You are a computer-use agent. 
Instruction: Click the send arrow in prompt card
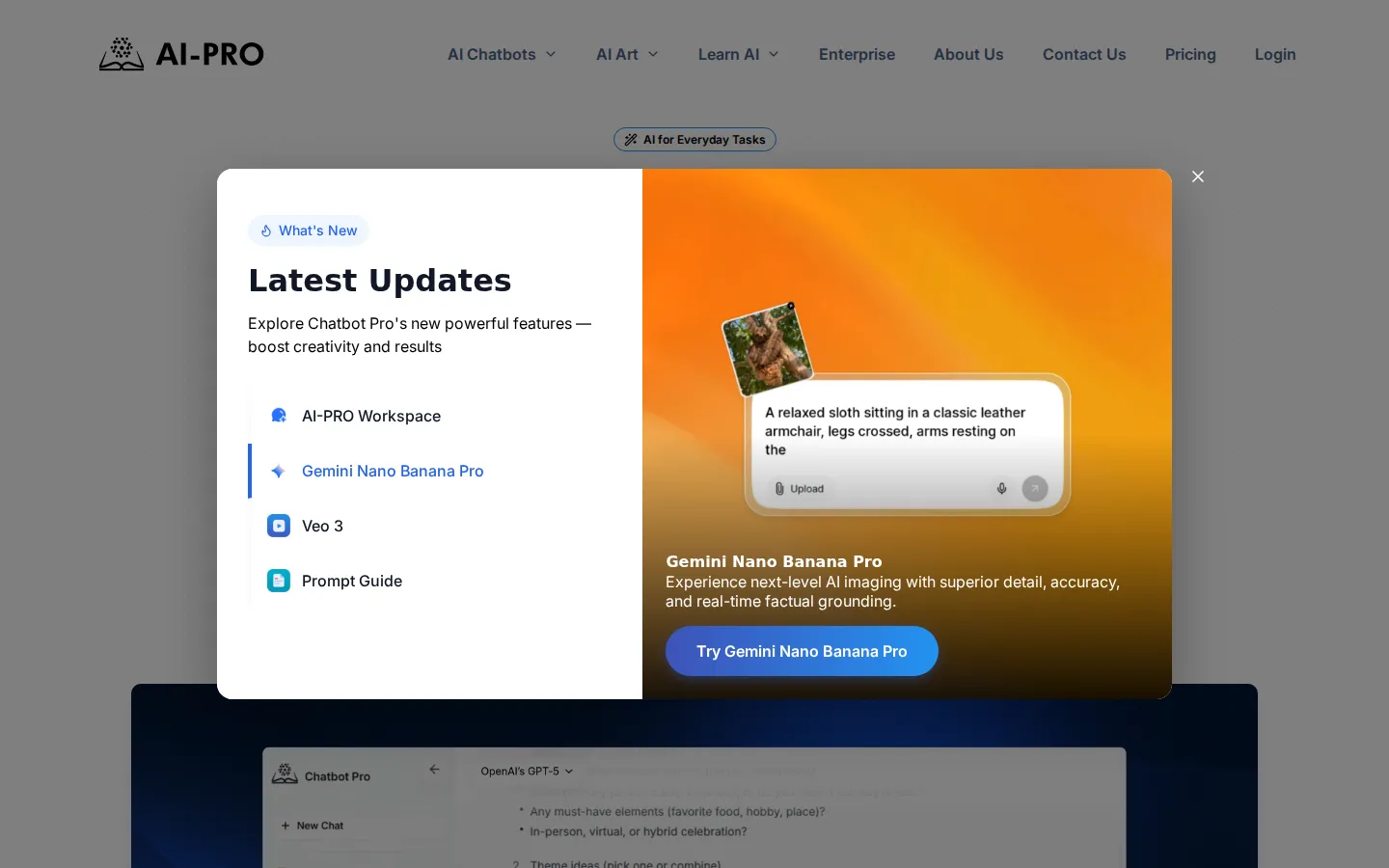tap(1035, 488)
